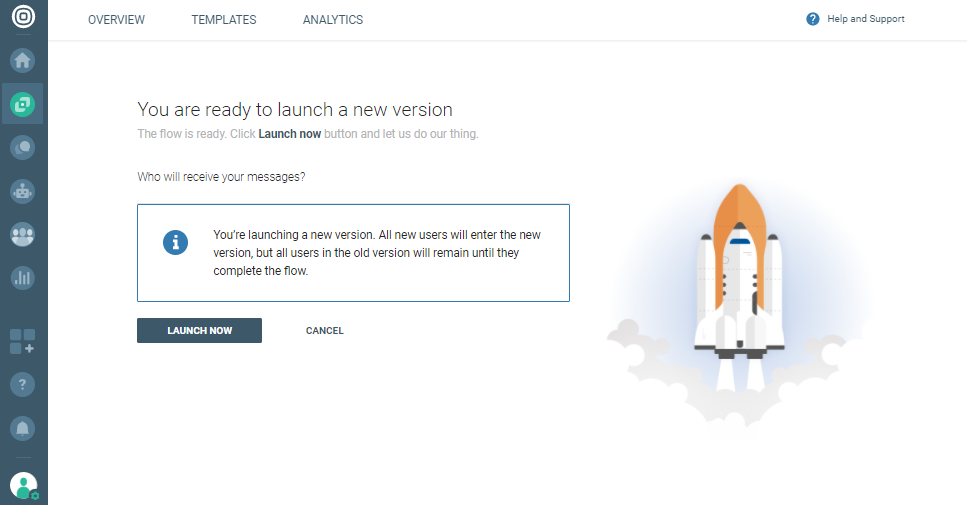Image resolution: width=967 pixels, height=505 pixels.
Task: Click the question mark help sidebar icon
Action: click(23, 385)
